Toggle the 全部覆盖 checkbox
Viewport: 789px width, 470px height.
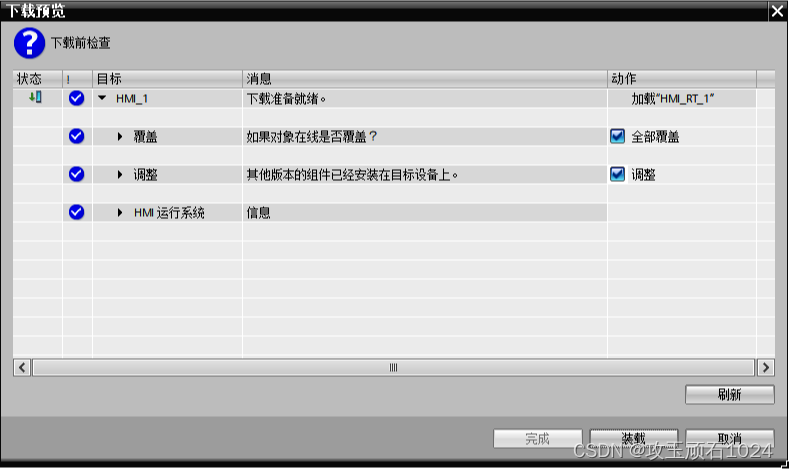tap(617, 136)
